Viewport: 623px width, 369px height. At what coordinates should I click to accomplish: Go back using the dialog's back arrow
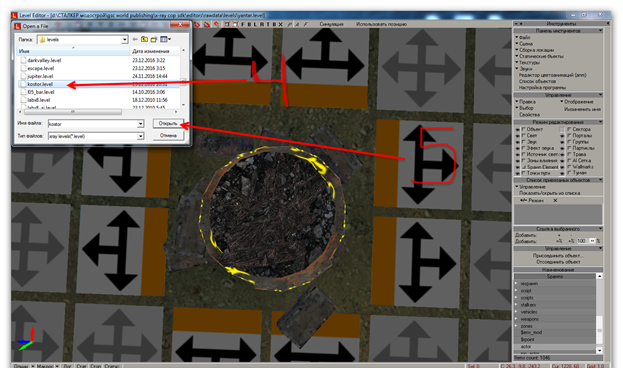135,39
